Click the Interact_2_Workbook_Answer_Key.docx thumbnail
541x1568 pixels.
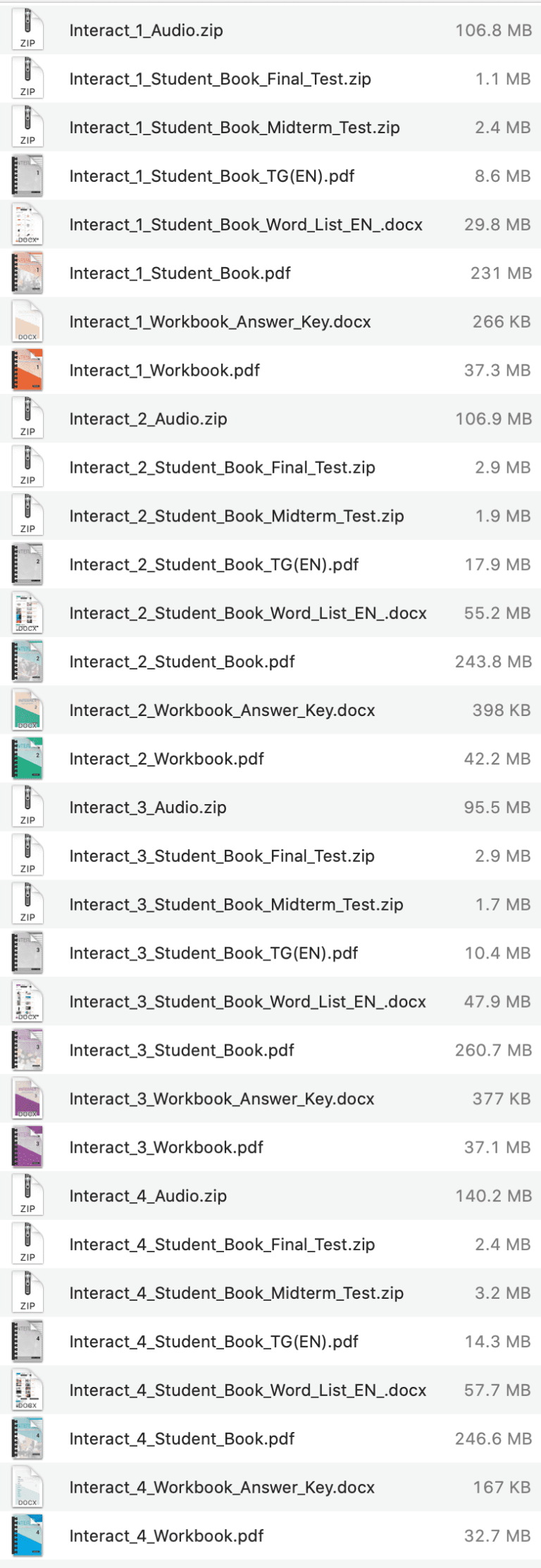pyautogui.click(x=27, y=710)
